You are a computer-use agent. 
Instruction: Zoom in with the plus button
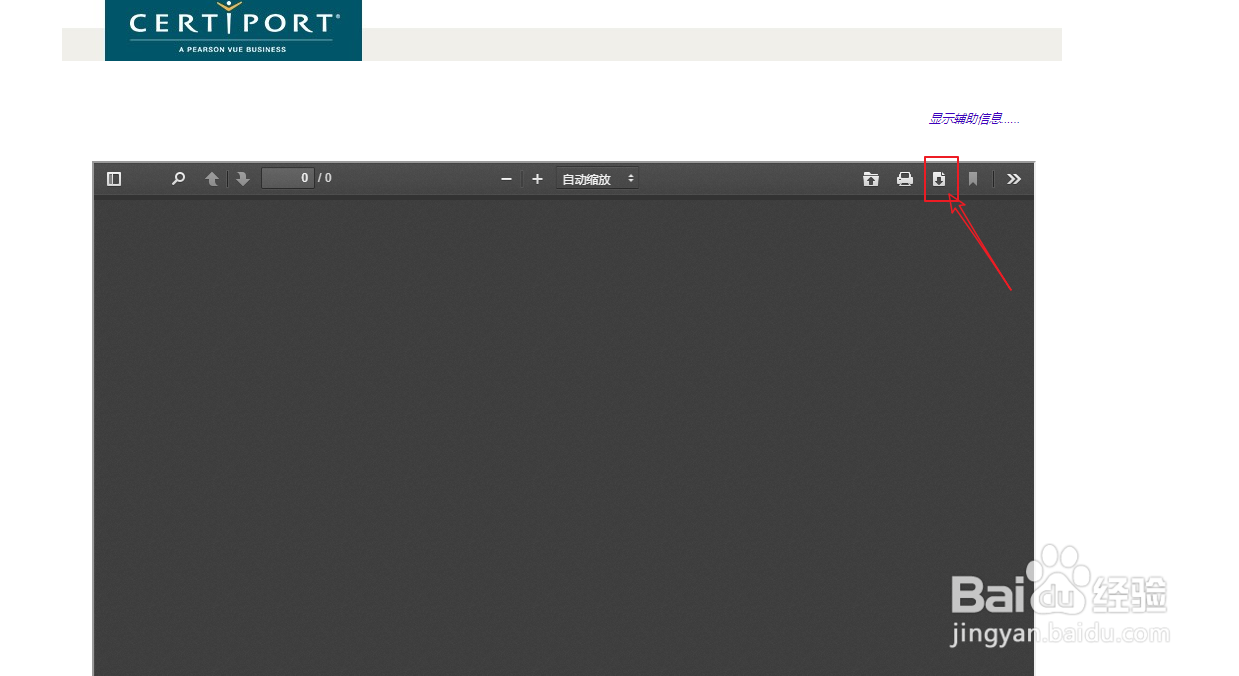click(x=537, y=179)
